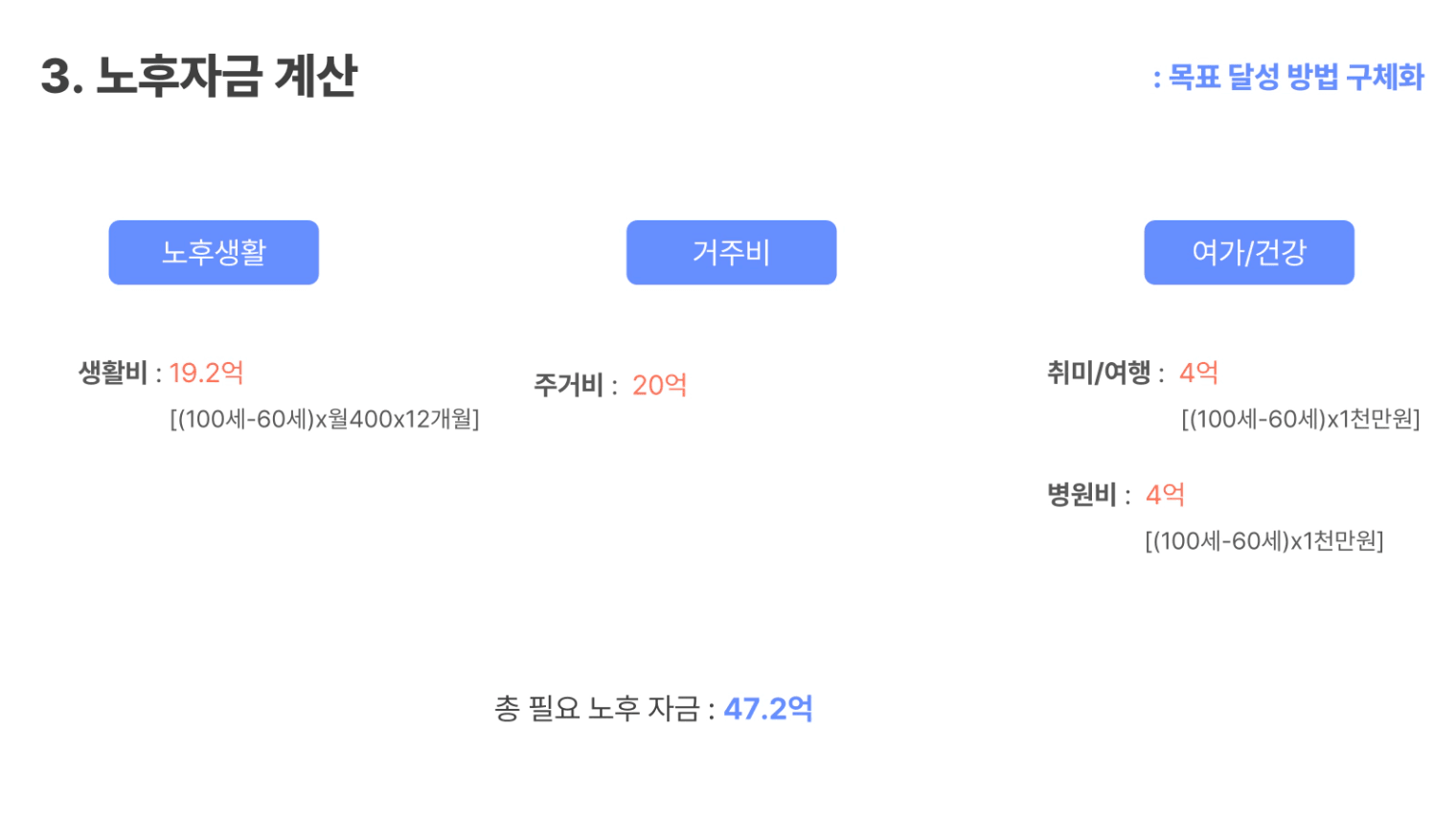Select the orange 20억 amount
Viewport: 1456px width, 819px height.
659,385
